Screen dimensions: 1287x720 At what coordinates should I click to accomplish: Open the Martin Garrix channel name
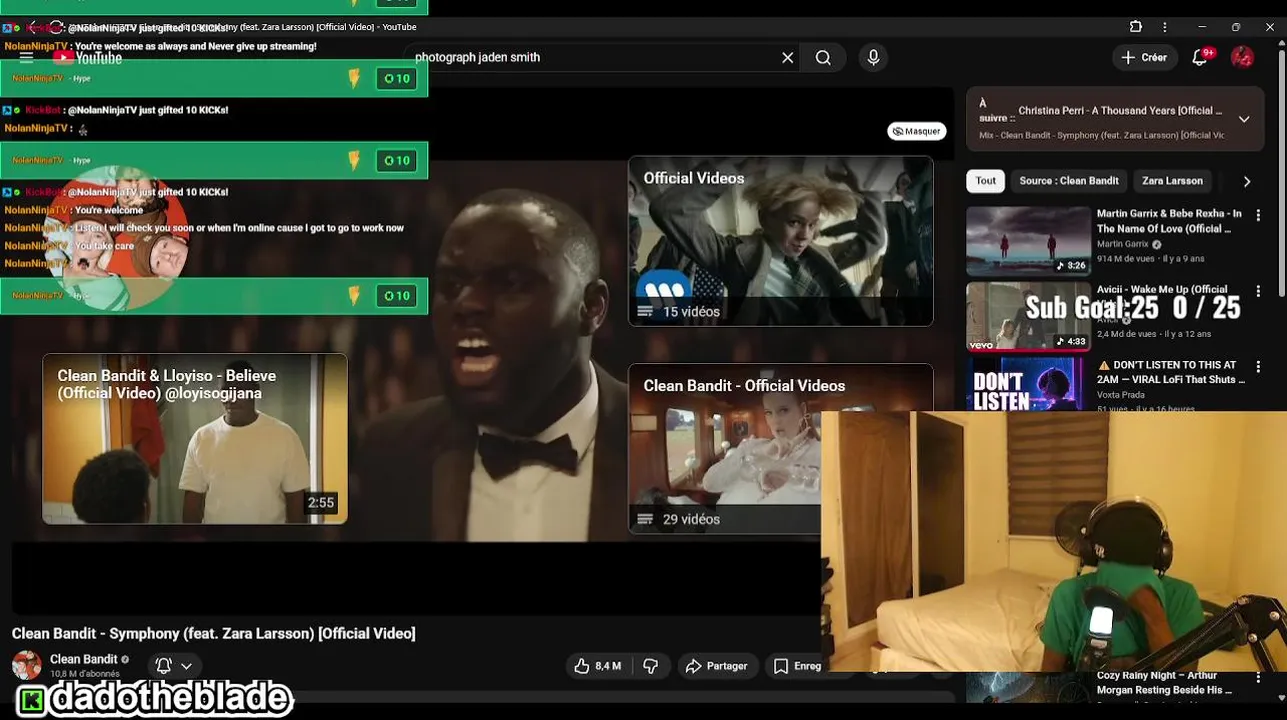click(x=1122, y=244)
